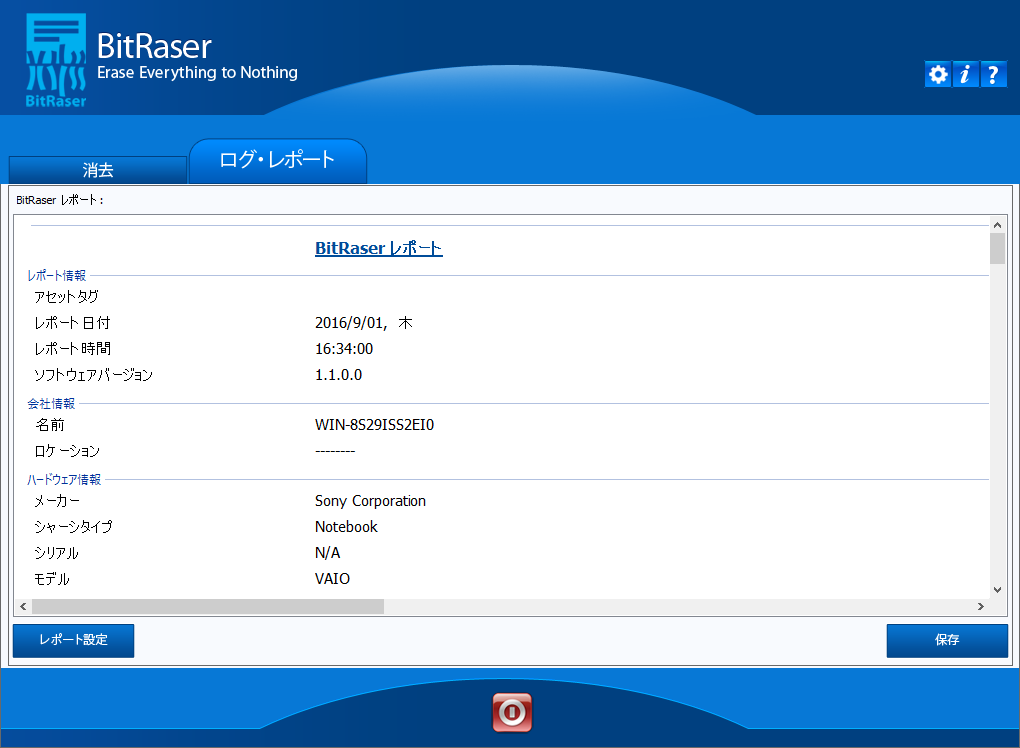Click the BitRaser logo in the header
Image resolution: width=1020 pixels, height=748 pixels.
click(56, 60)
